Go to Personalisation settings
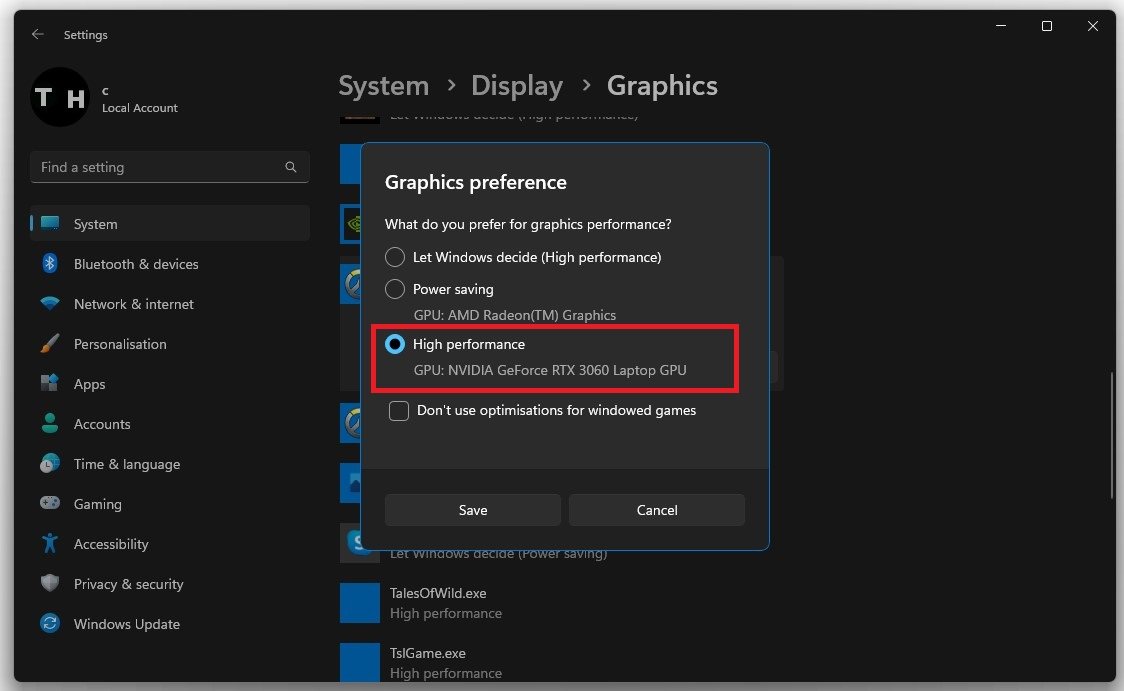The height and width of the screenshot is (691, 1124). pyautogui.click(x=120, y=344)
